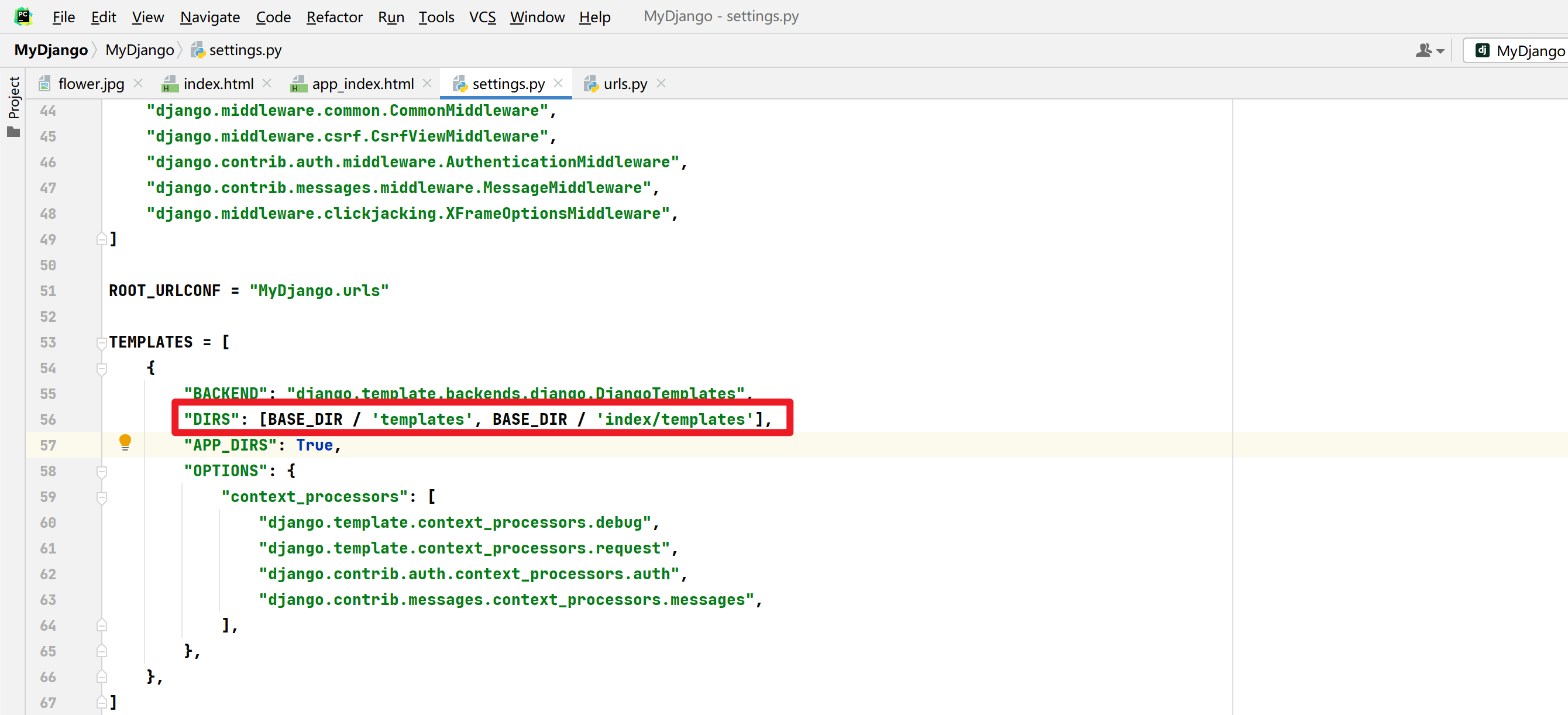Switch to the flower.jpg tab
The height and width of the screenshot is (715, 1568).
click(x=91, y=84)
